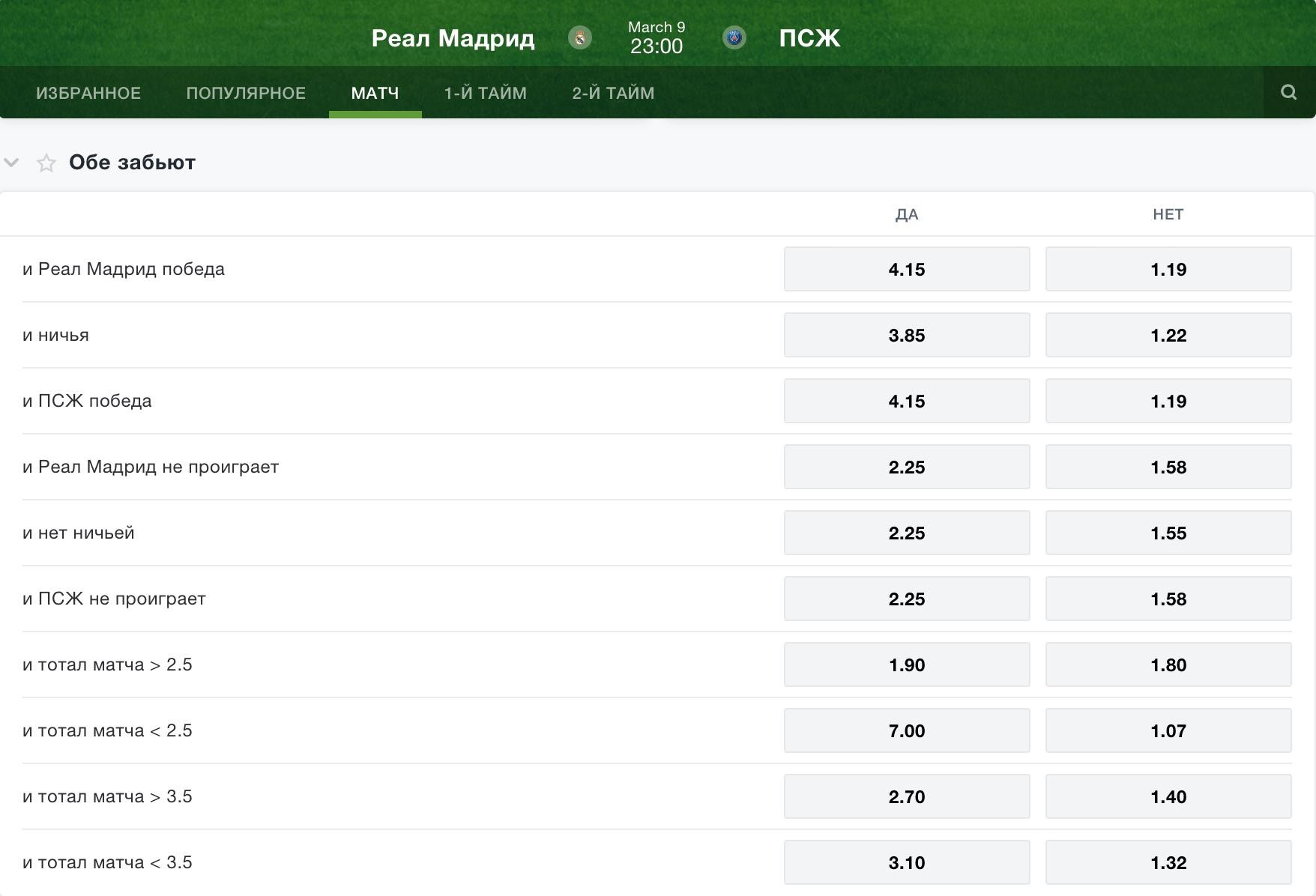Image resolution: width=1316 pixels, height=896 pixels.
Task: Click the 'и ПСЖ победа' row label
Action: click(87, 401)
